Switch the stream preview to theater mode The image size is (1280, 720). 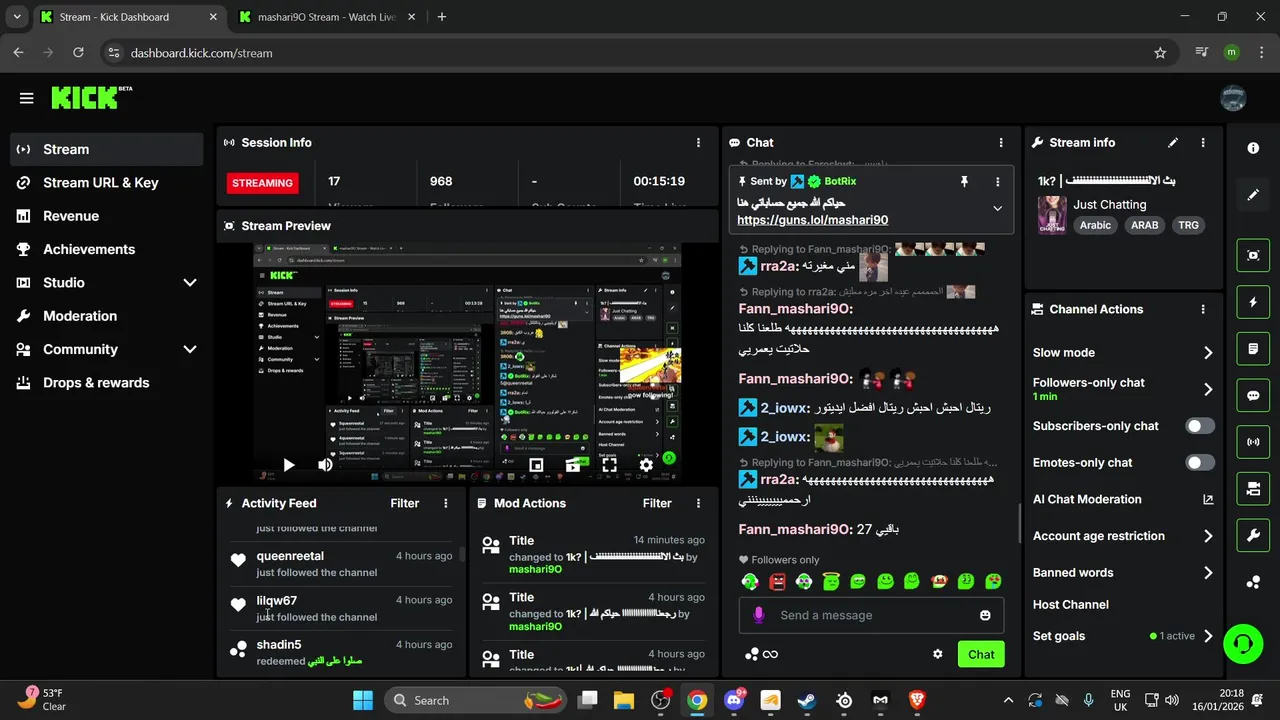point(573,465)
